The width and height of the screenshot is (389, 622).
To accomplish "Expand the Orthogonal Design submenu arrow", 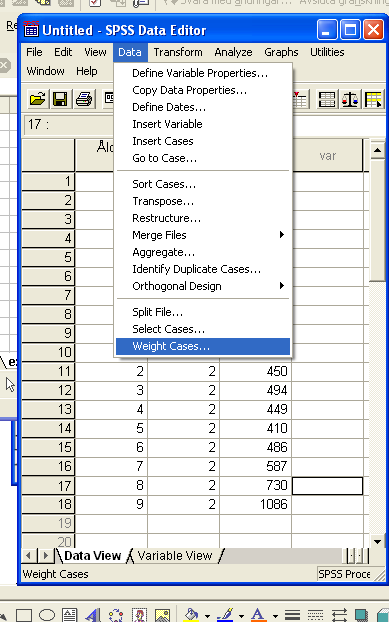I will [x=282, y=286].
